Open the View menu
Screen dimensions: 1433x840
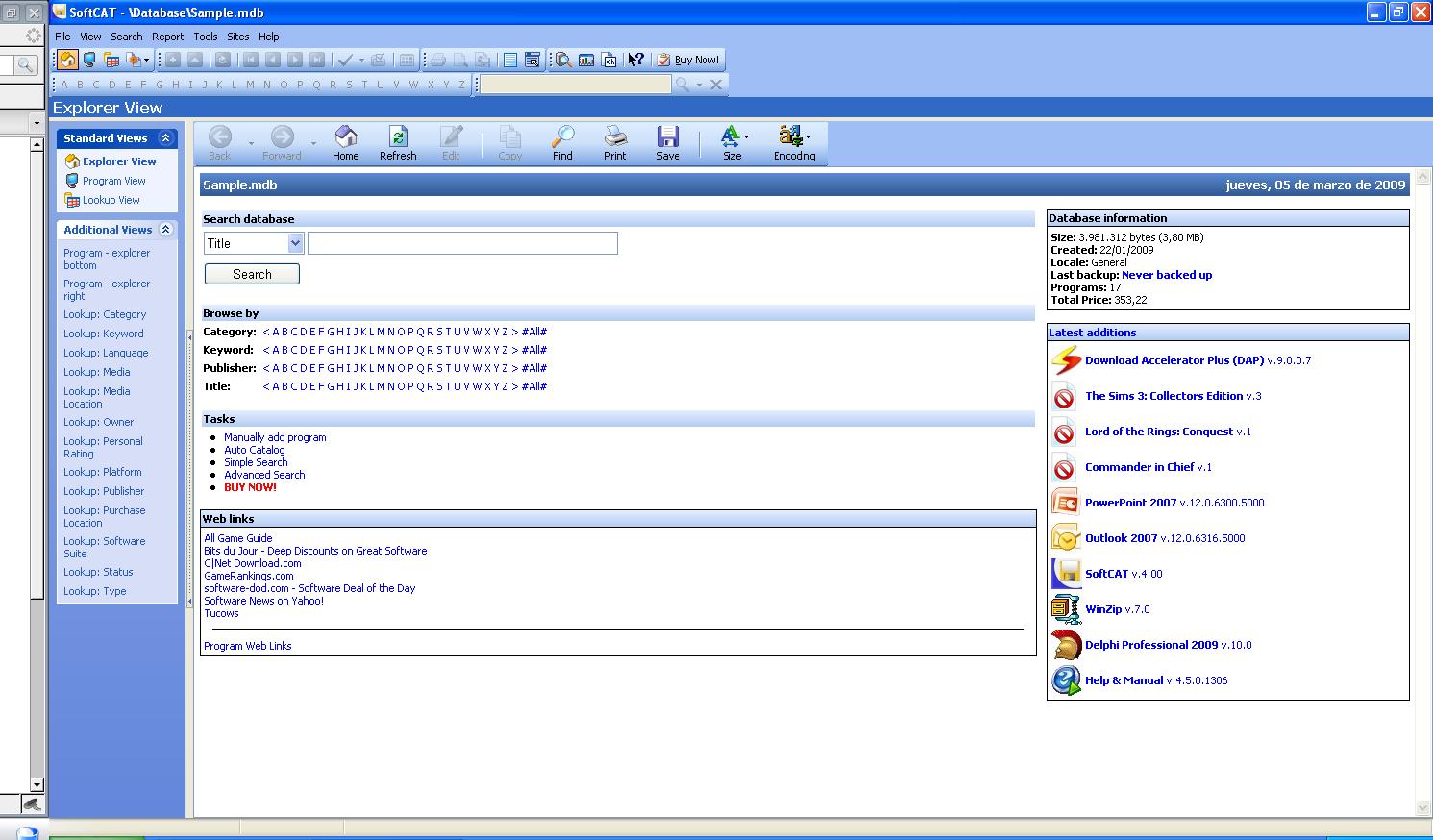tap(90, 37)
